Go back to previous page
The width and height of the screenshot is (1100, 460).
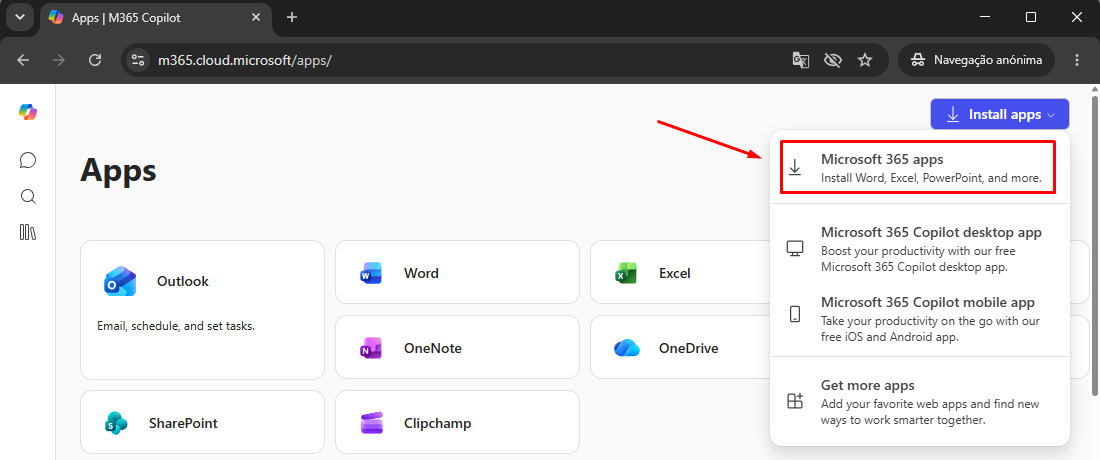pos(23,60)
